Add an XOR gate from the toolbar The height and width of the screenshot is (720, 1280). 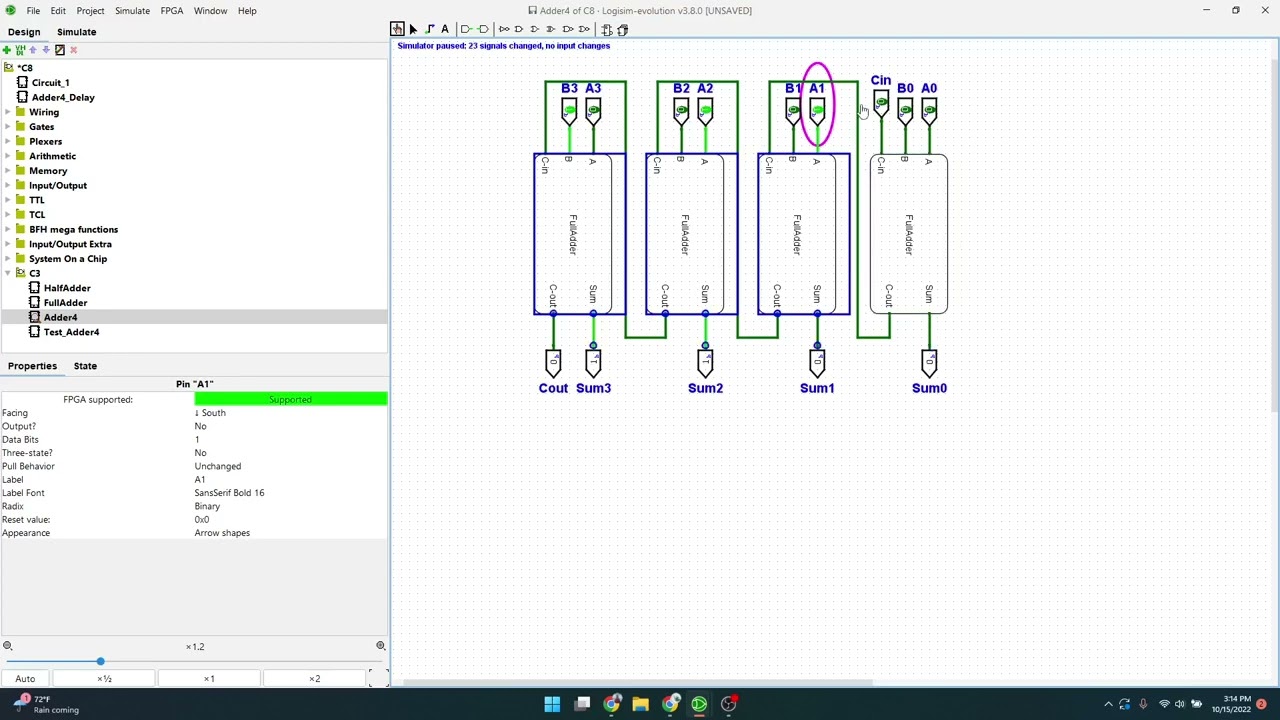551,29
